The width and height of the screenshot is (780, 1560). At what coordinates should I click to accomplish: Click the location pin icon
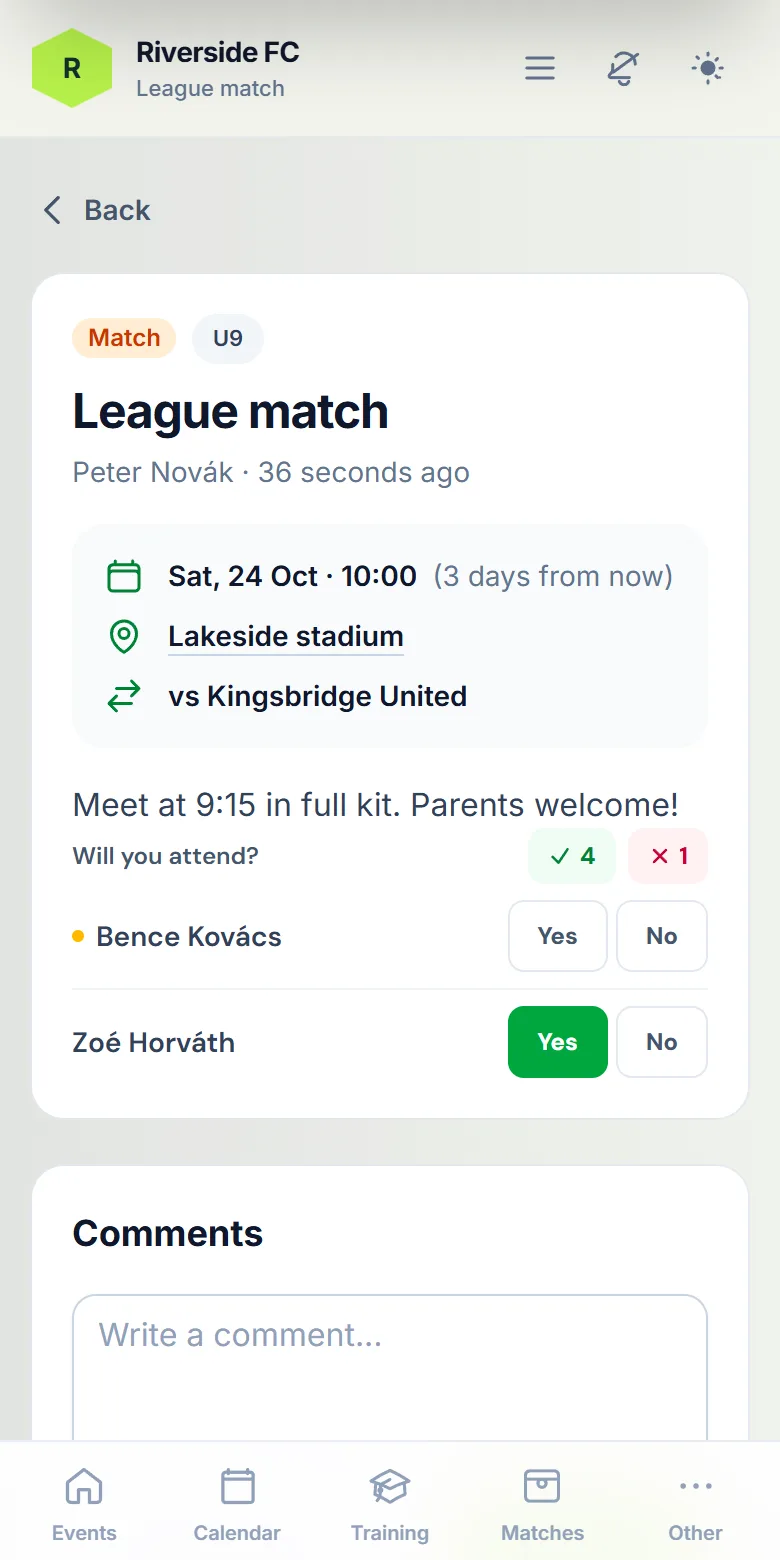point(123,637)
